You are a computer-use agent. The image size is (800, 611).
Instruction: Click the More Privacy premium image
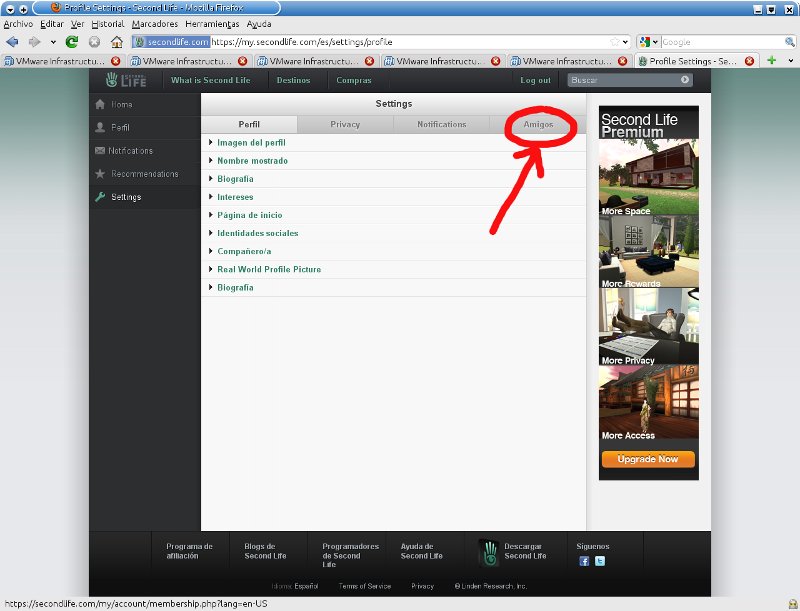pos(648,326)
